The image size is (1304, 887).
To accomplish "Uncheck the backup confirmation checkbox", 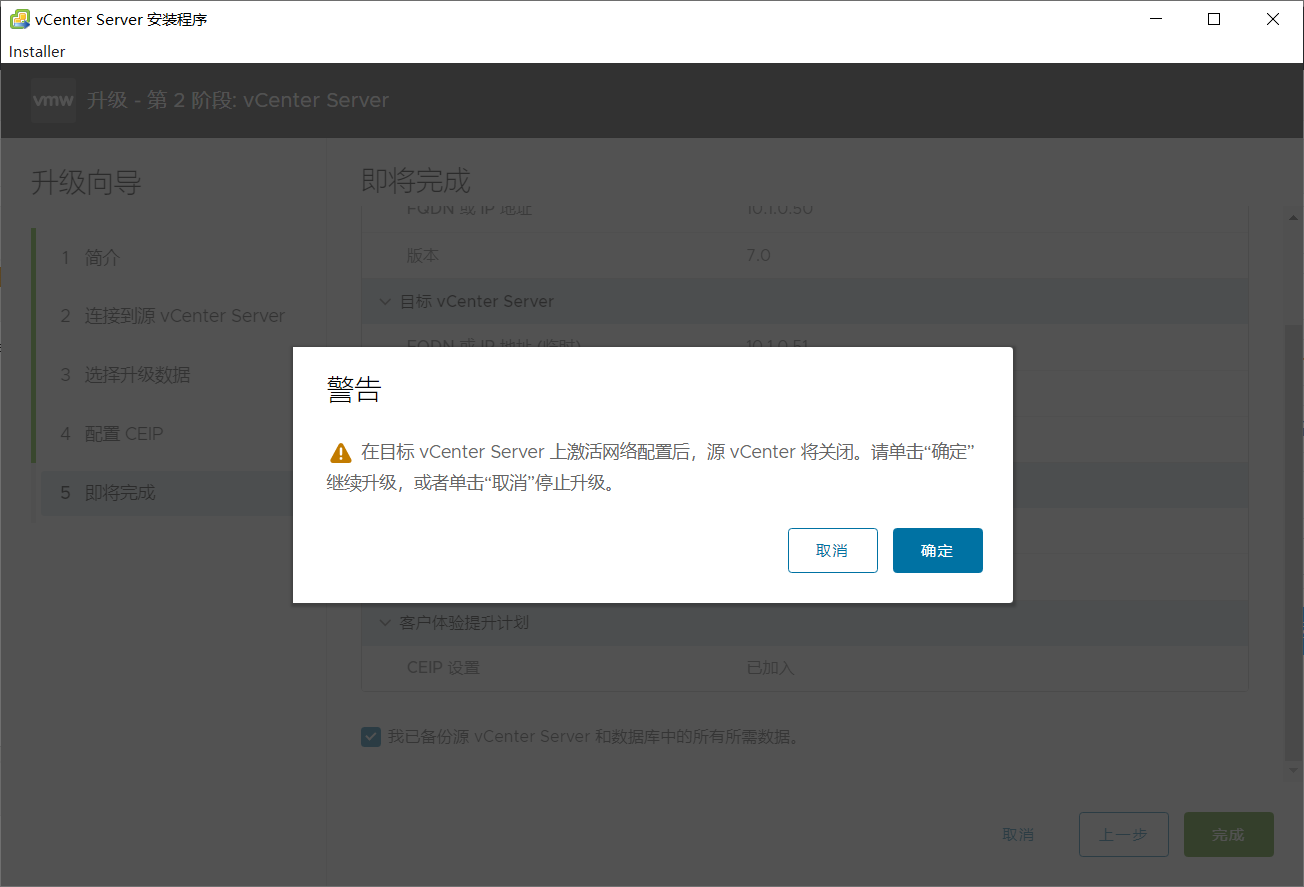I will tap(371, 736).
